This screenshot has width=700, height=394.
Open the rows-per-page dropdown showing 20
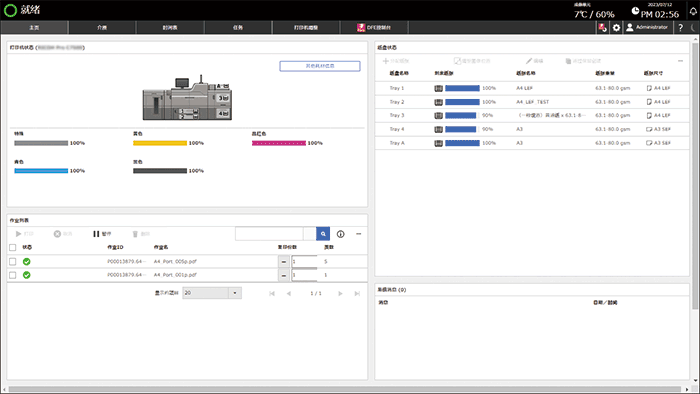pyautogui.click(x=212, y=293)
